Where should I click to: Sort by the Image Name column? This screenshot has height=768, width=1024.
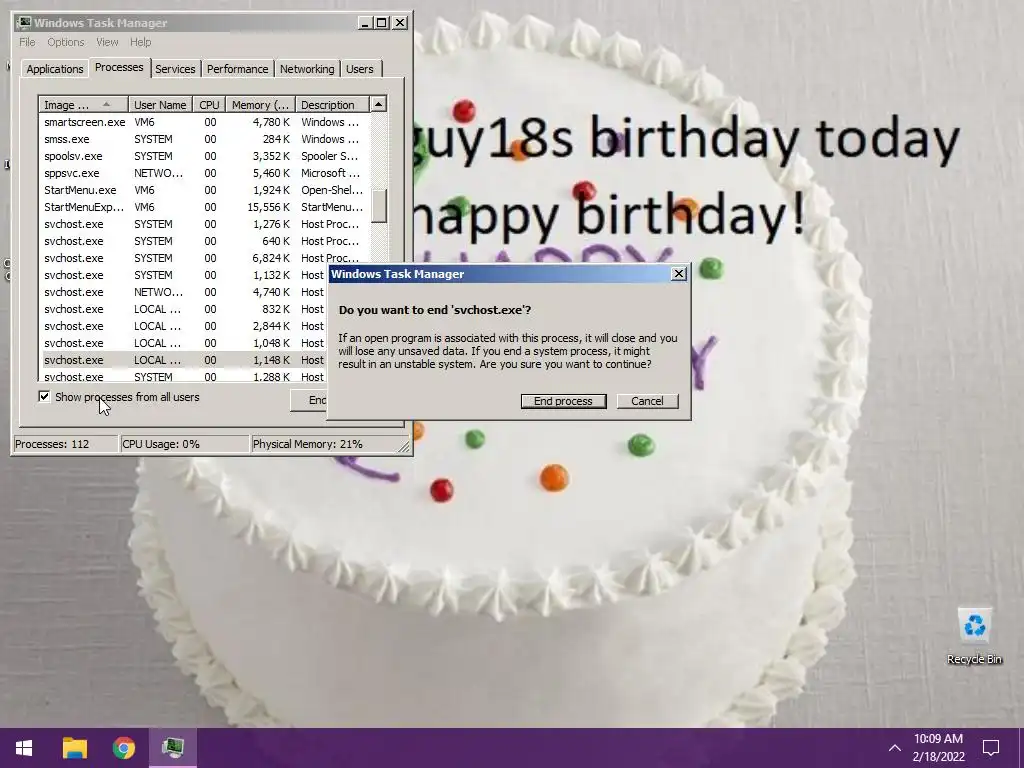point(82,104)
